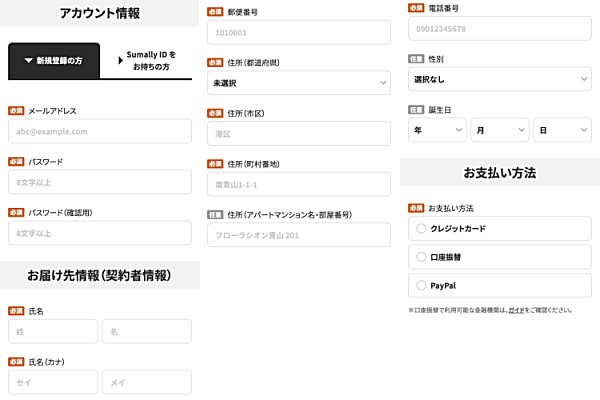Switch to Sumally ID をお持ちの方 tab

tap(150, 61)
